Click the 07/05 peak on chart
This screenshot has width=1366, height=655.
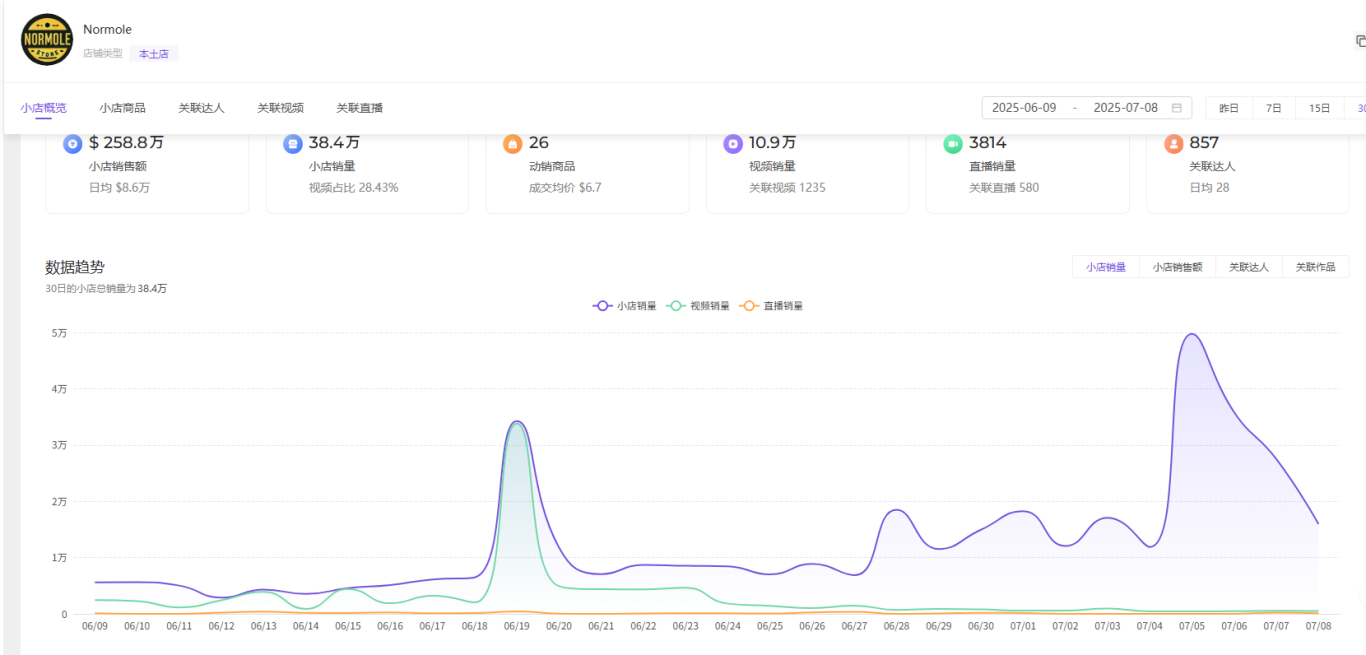click(x=1191, y=335)
